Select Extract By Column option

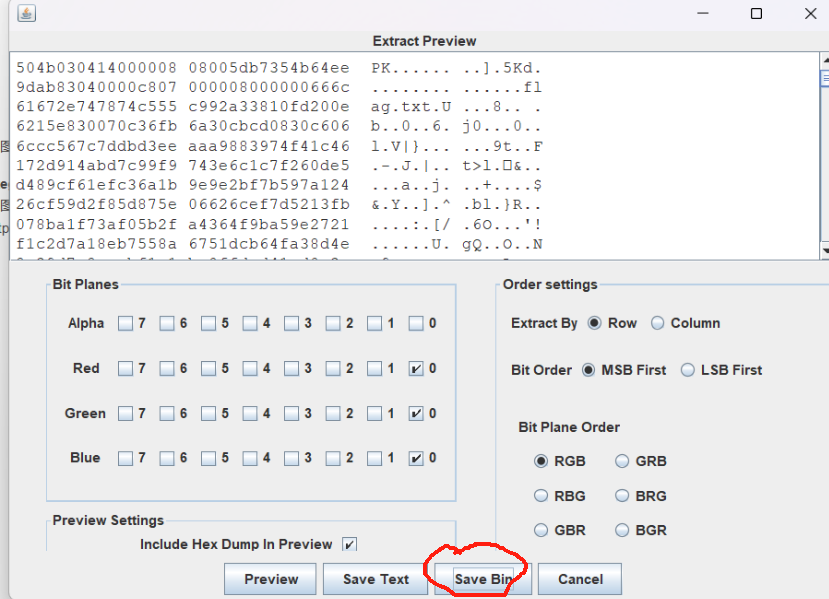click(x=658, y=323)
